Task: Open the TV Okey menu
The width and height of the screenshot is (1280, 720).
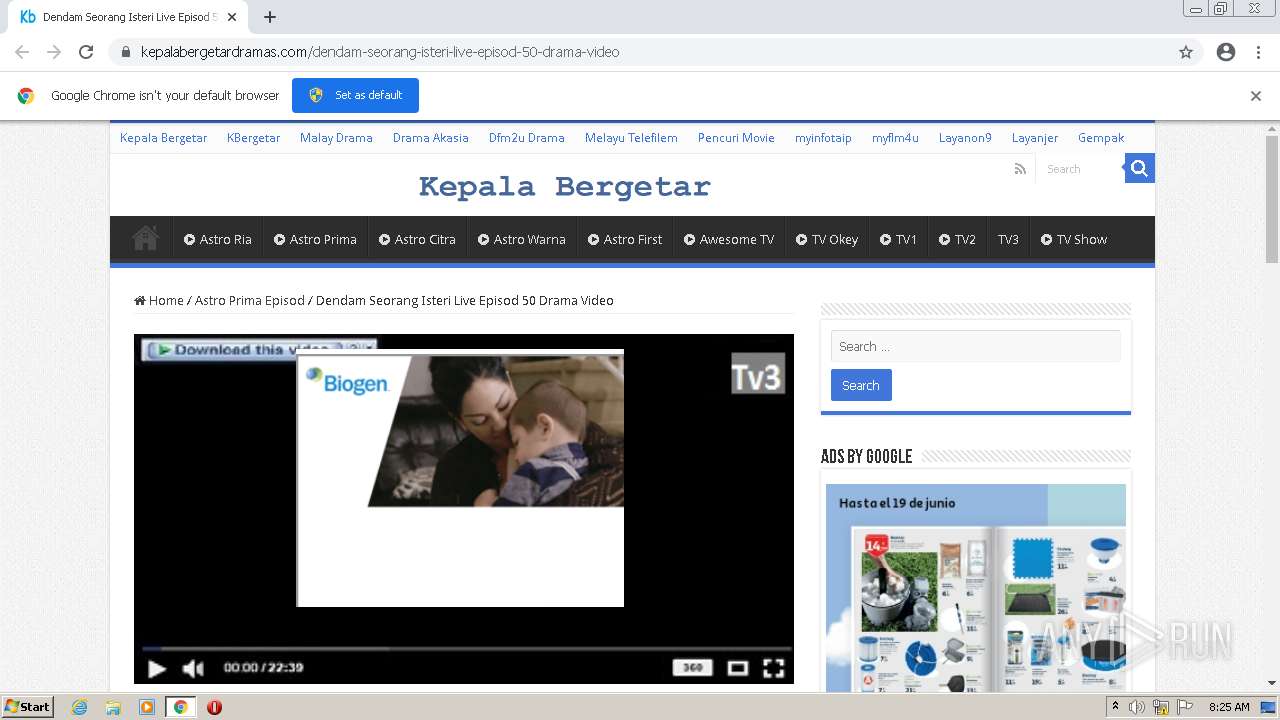Action: 827,239
